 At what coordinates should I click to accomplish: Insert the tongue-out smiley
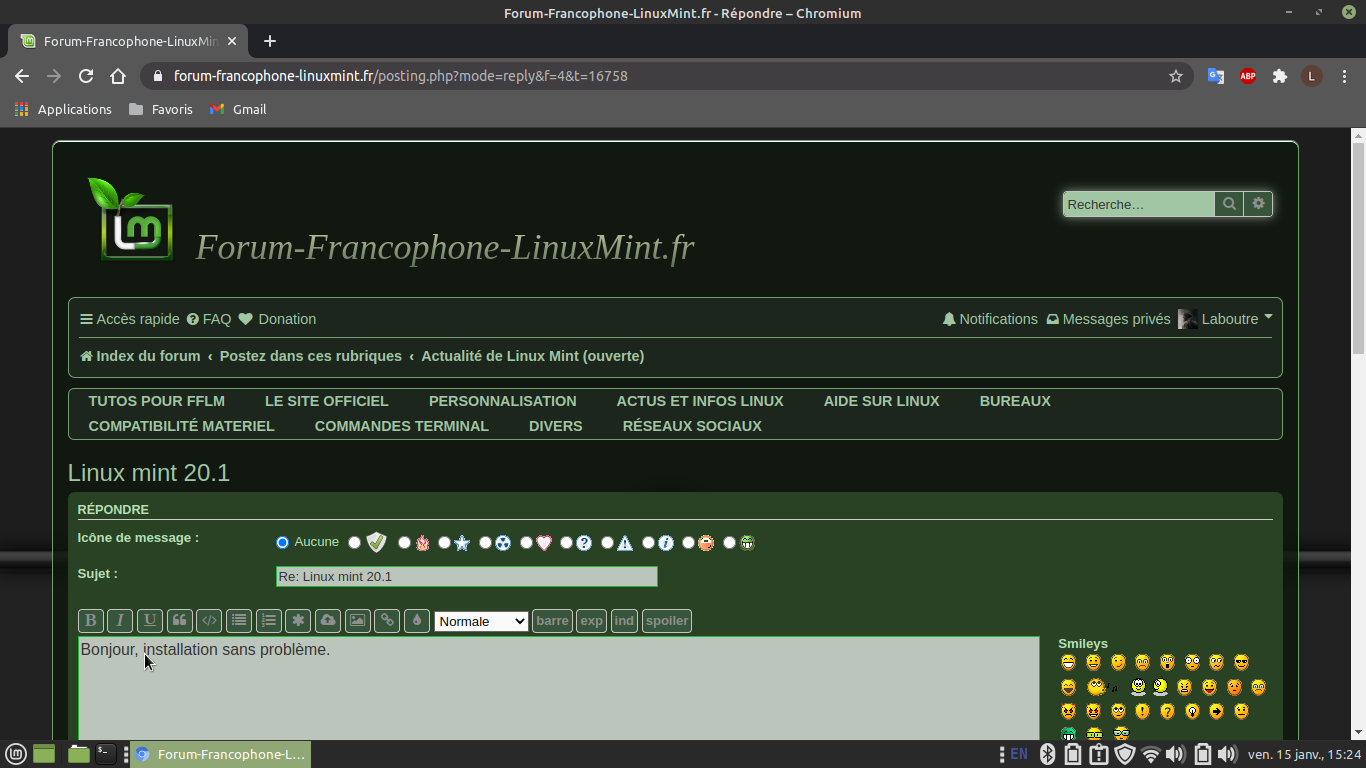(x=1209, y=687)
